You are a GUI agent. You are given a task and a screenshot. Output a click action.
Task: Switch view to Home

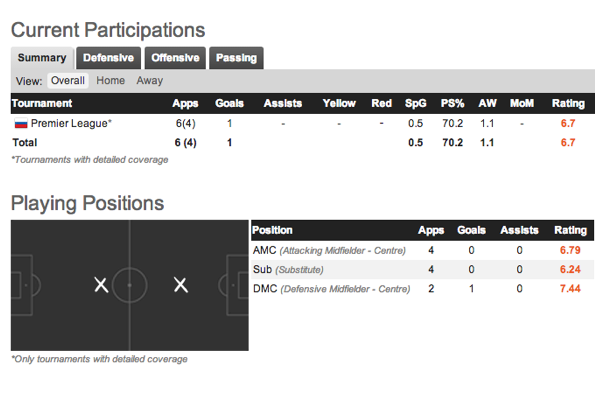tap(110, 80)
